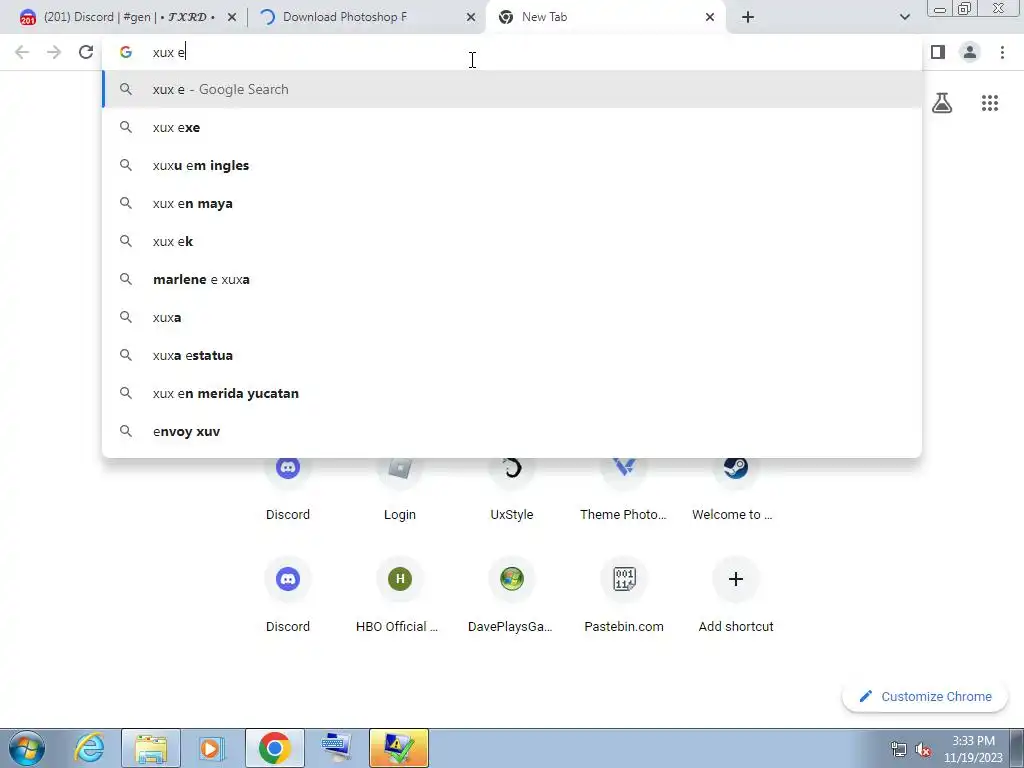Image resolution: width=1024 pixels, height=768 pixels.
Task: Open the clock showing 3:33 PM
Action: point(973,749)
